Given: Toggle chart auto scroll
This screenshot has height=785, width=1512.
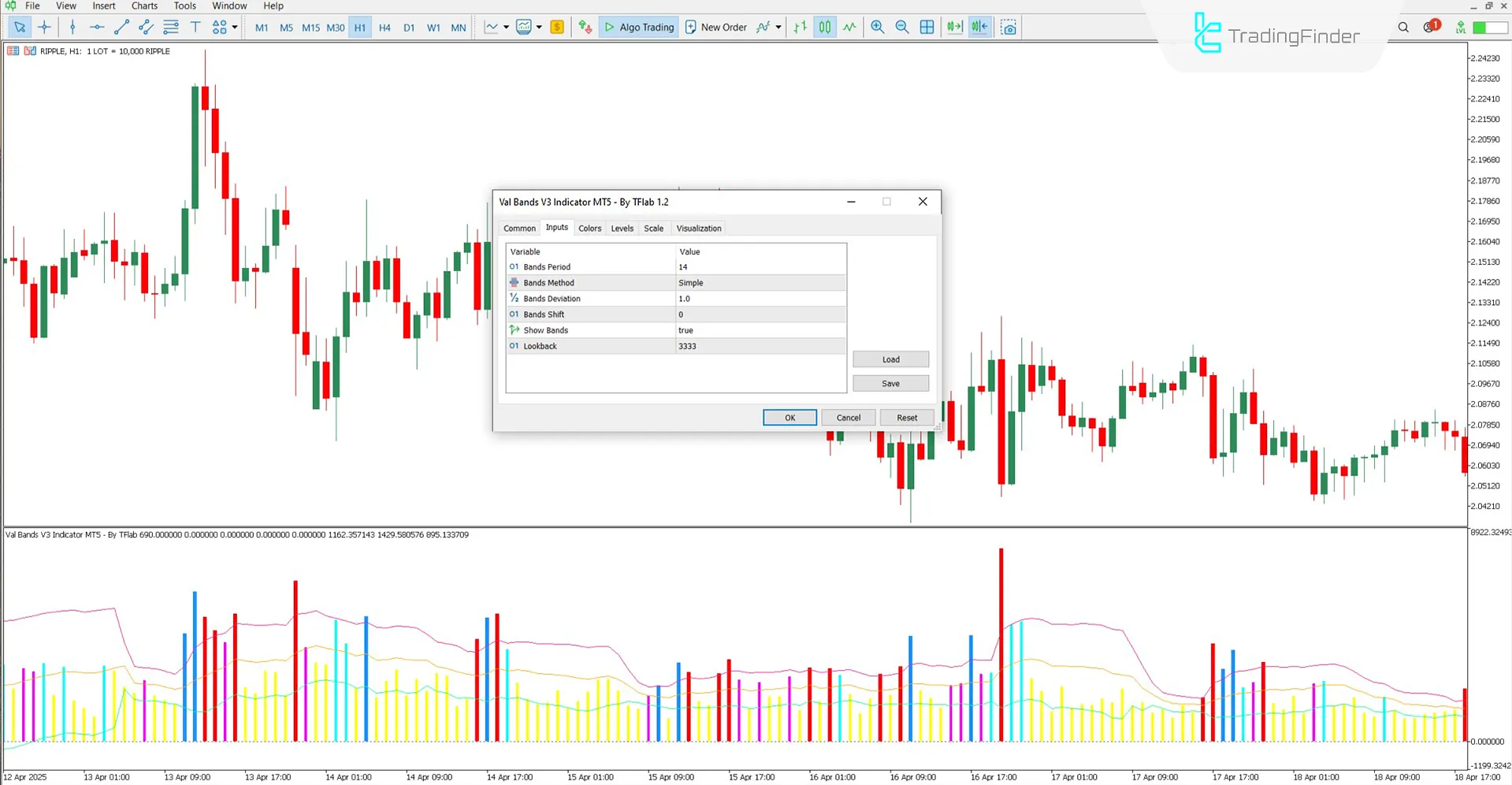Looking at the screenshot, I should (954, 27).
